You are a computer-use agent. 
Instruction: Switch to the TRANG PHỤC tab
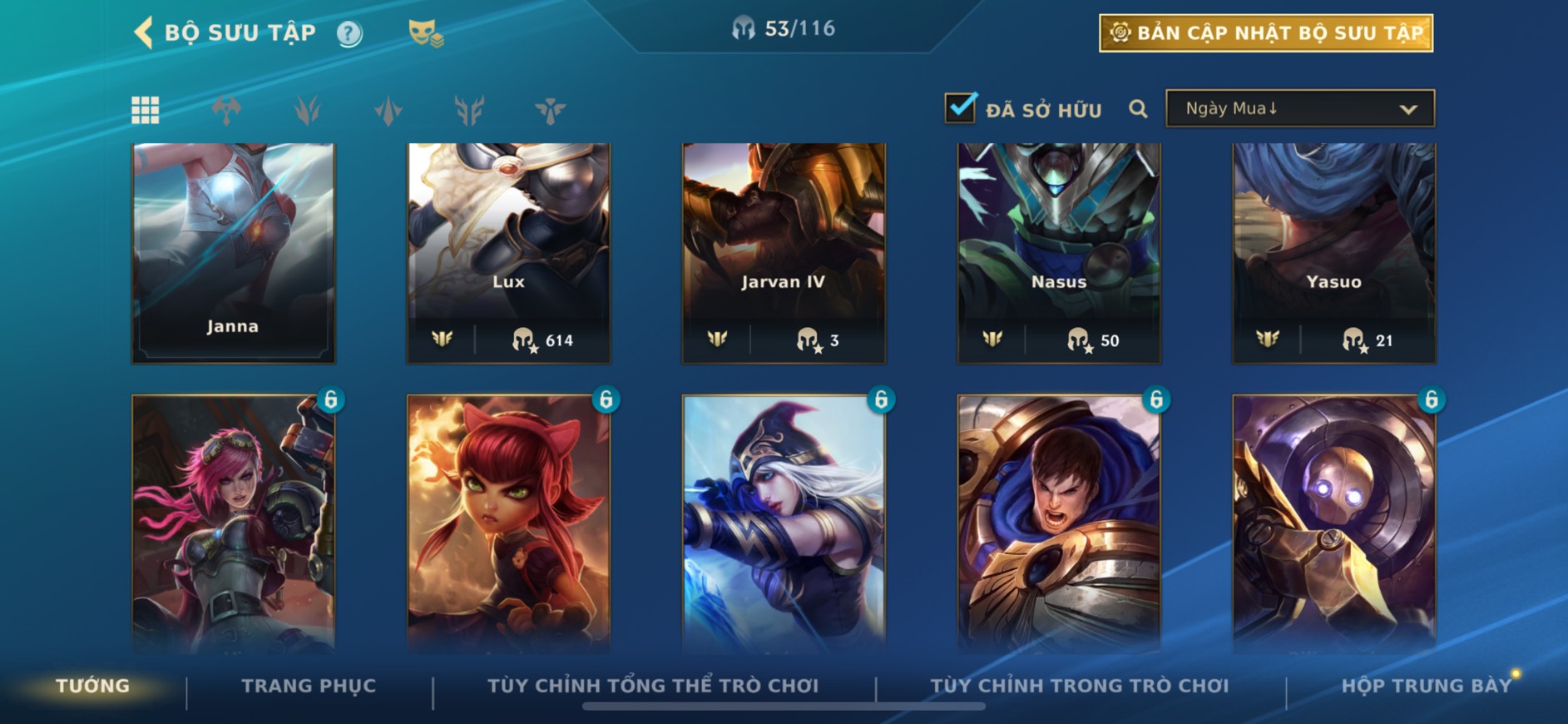309,686
